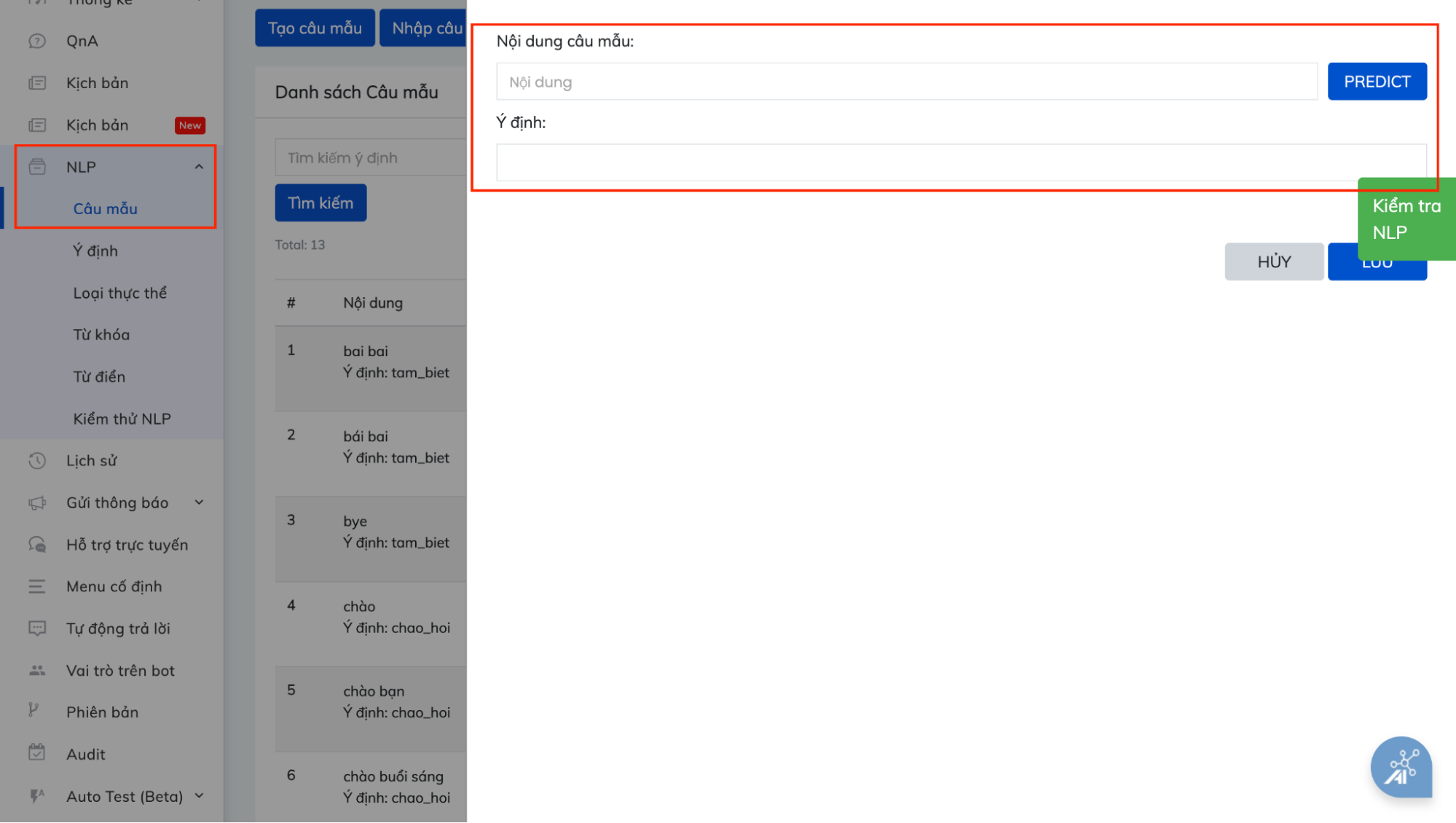The width and height of the screenshot is (1456, 823).
Task: Click the QnA question mark icon
Action: coord(37,42)
